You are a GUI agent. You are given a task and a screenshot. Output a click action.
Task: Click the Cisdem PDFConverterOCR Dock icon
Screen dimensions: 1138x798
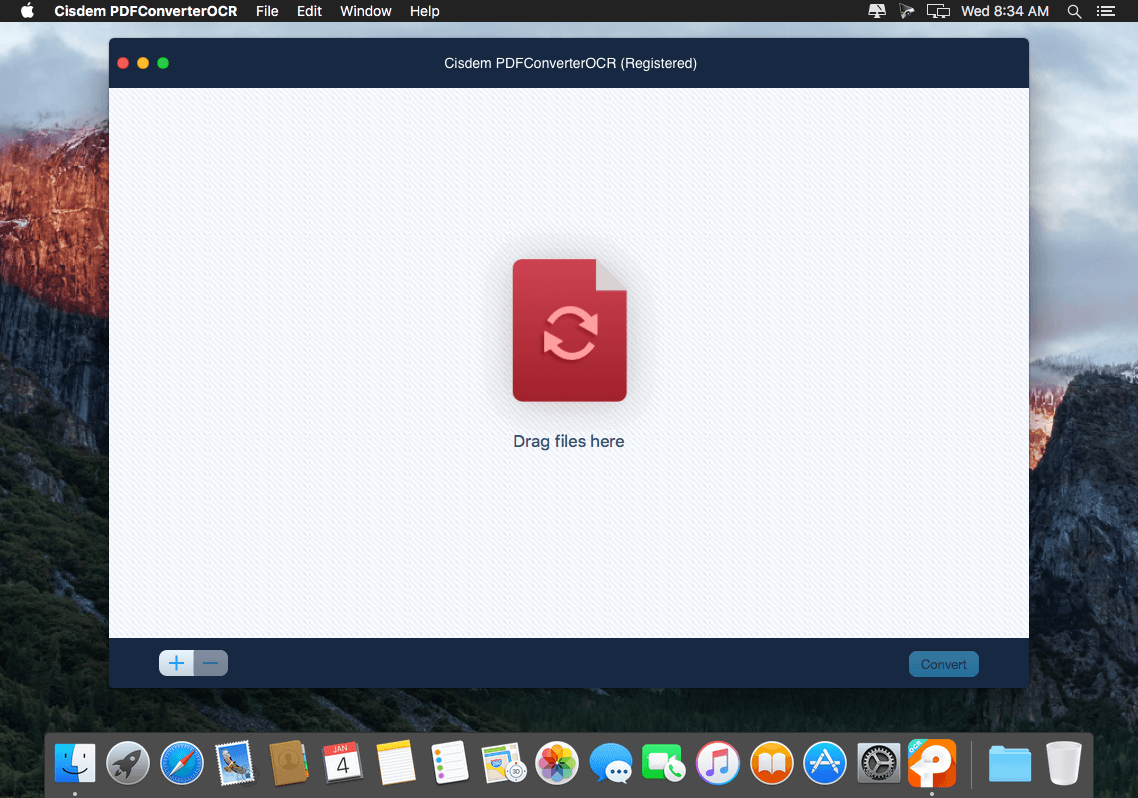pos(932,763)
